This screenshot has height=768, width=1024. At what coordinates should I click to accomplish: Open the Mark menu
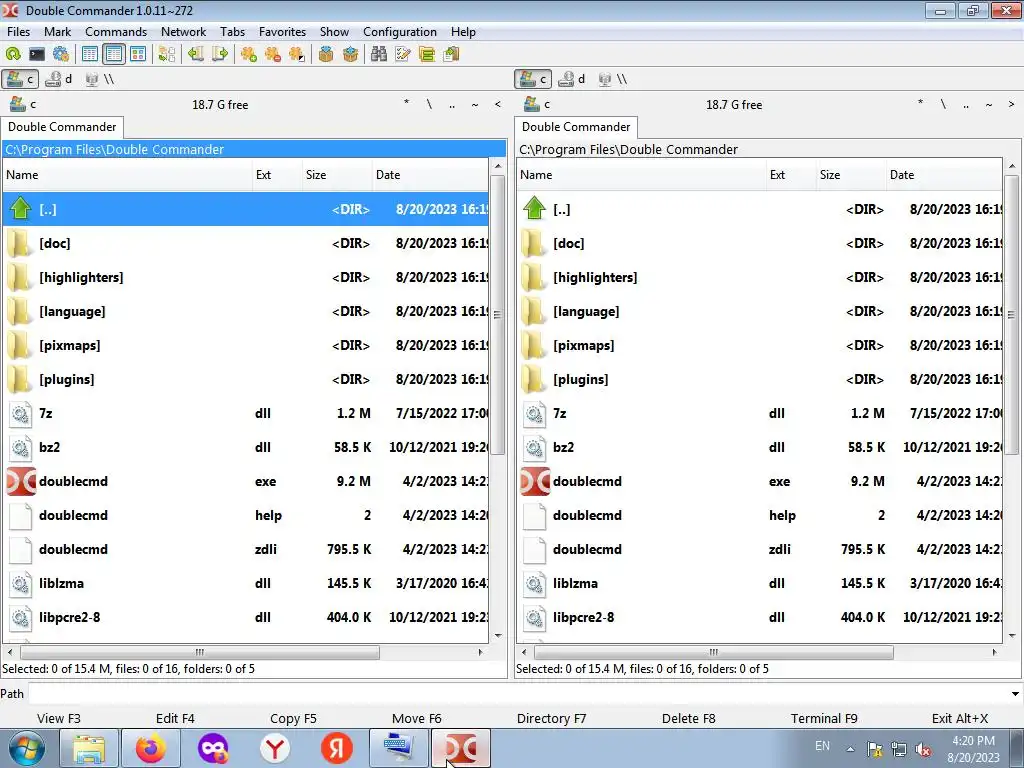(57, 31)
